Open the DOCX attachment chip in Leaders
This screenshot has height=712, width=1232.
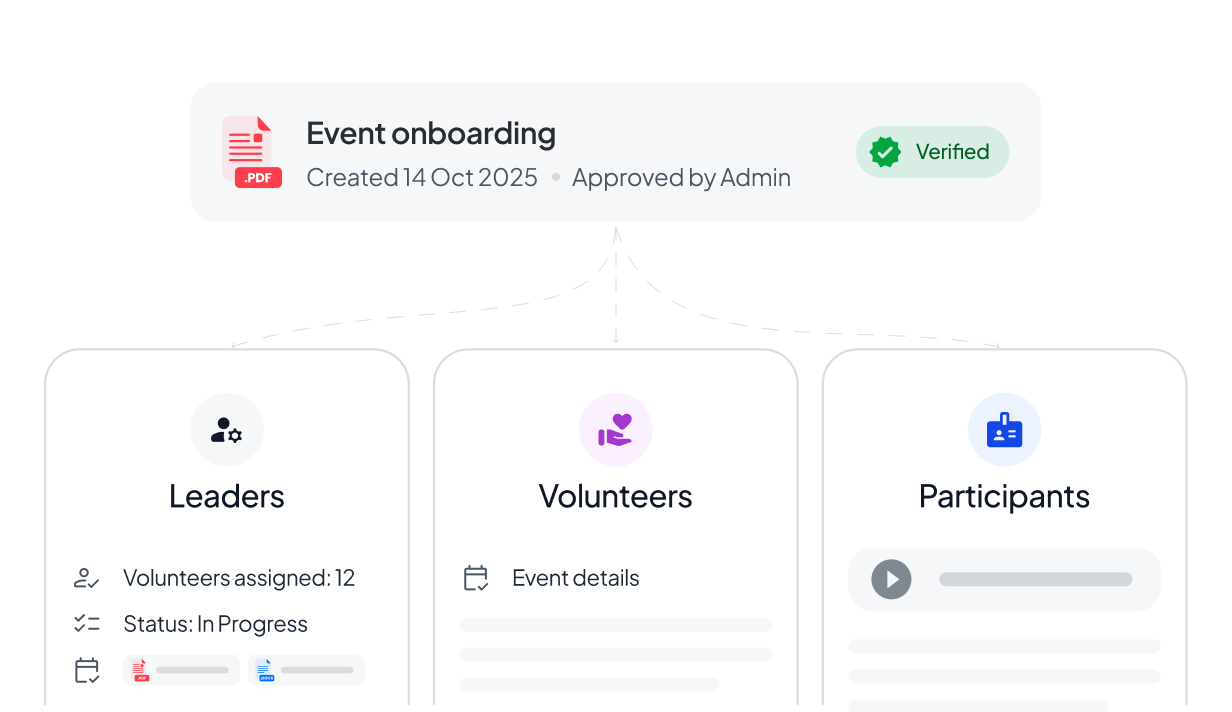click(306, 670)
